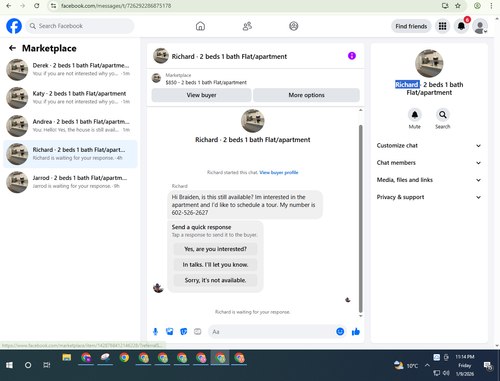Send quick response 'Sorry, it's not available.'
The image size is (500, 381).
click(x=215, y=280)
